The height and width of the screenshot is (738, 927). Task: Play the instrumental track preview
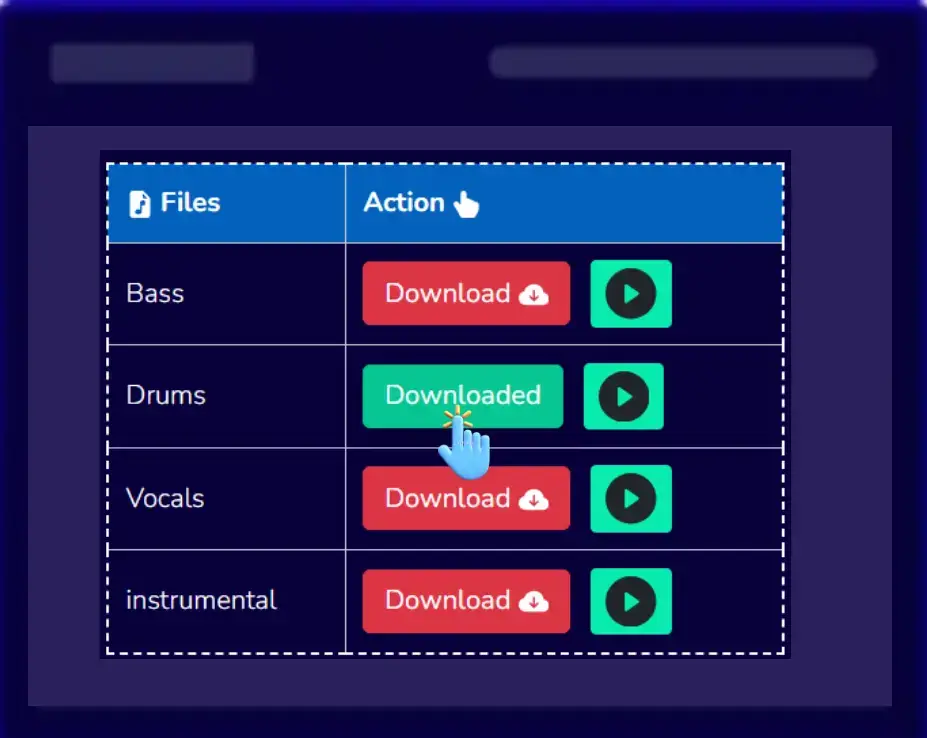pos(631,601)
